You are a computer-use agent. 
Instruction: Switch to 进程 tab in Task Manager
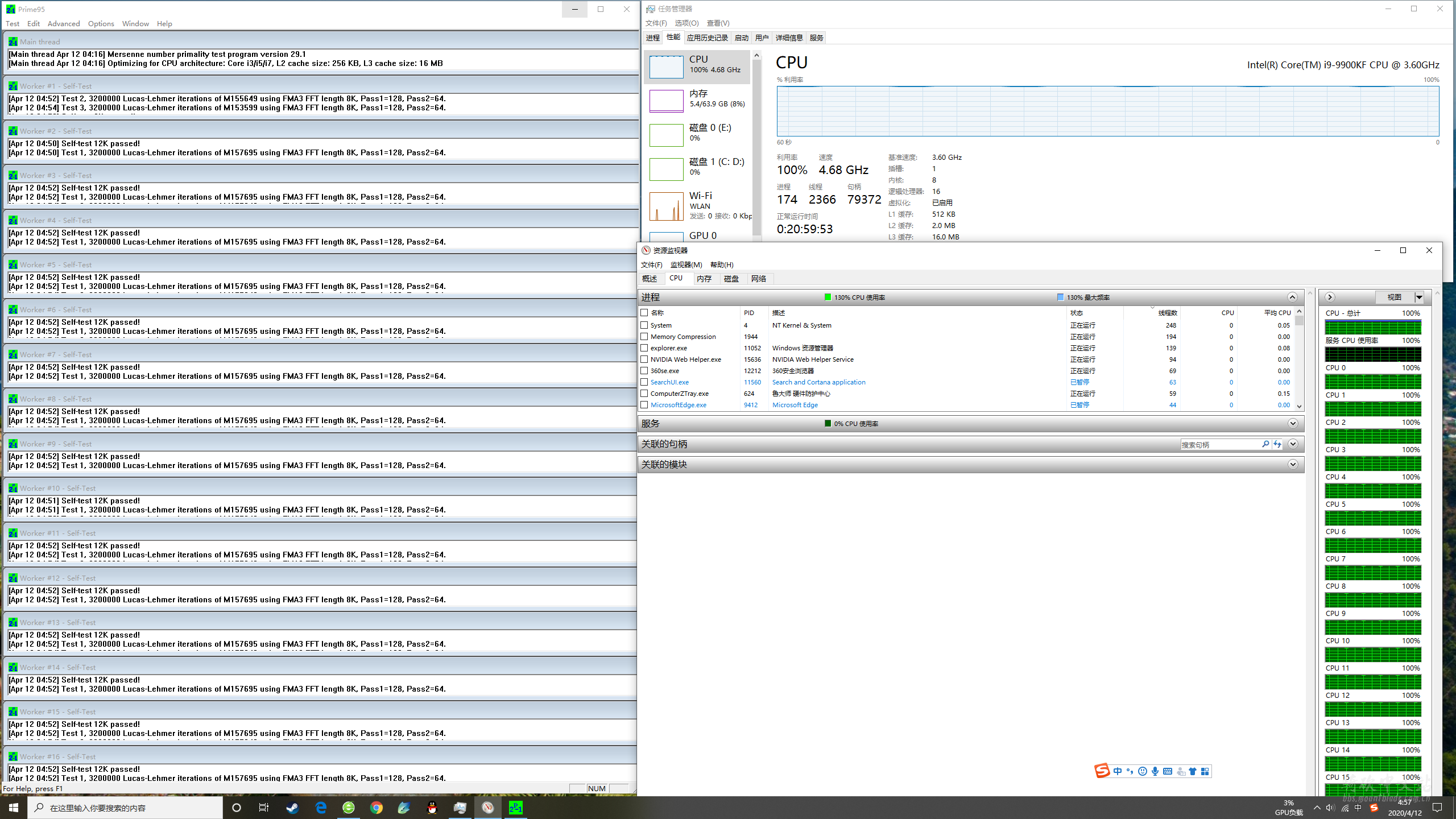point(653,38)
